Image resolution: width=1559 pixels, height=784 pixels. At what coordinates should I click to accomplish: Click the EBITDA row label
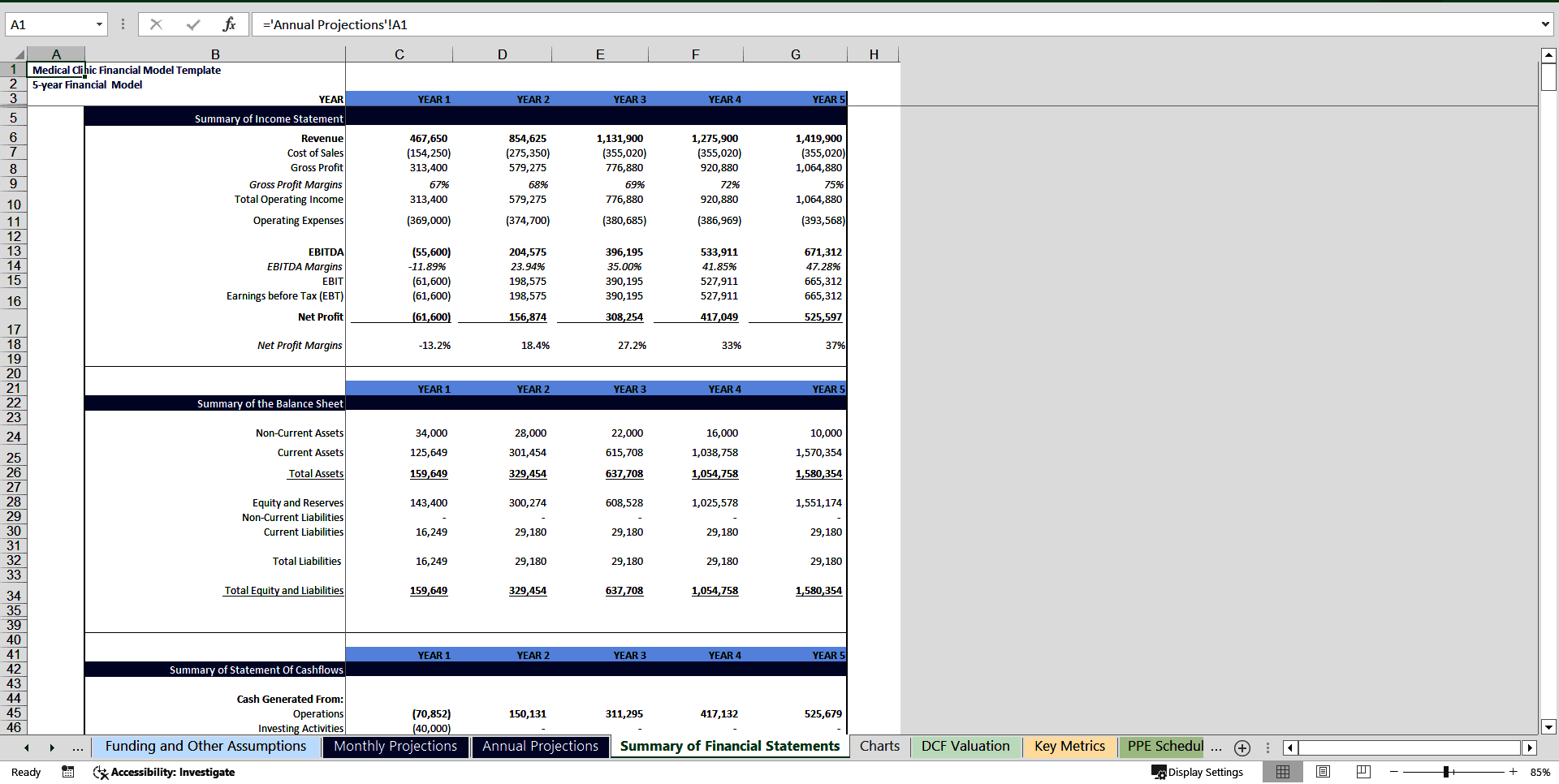[326, 252]
